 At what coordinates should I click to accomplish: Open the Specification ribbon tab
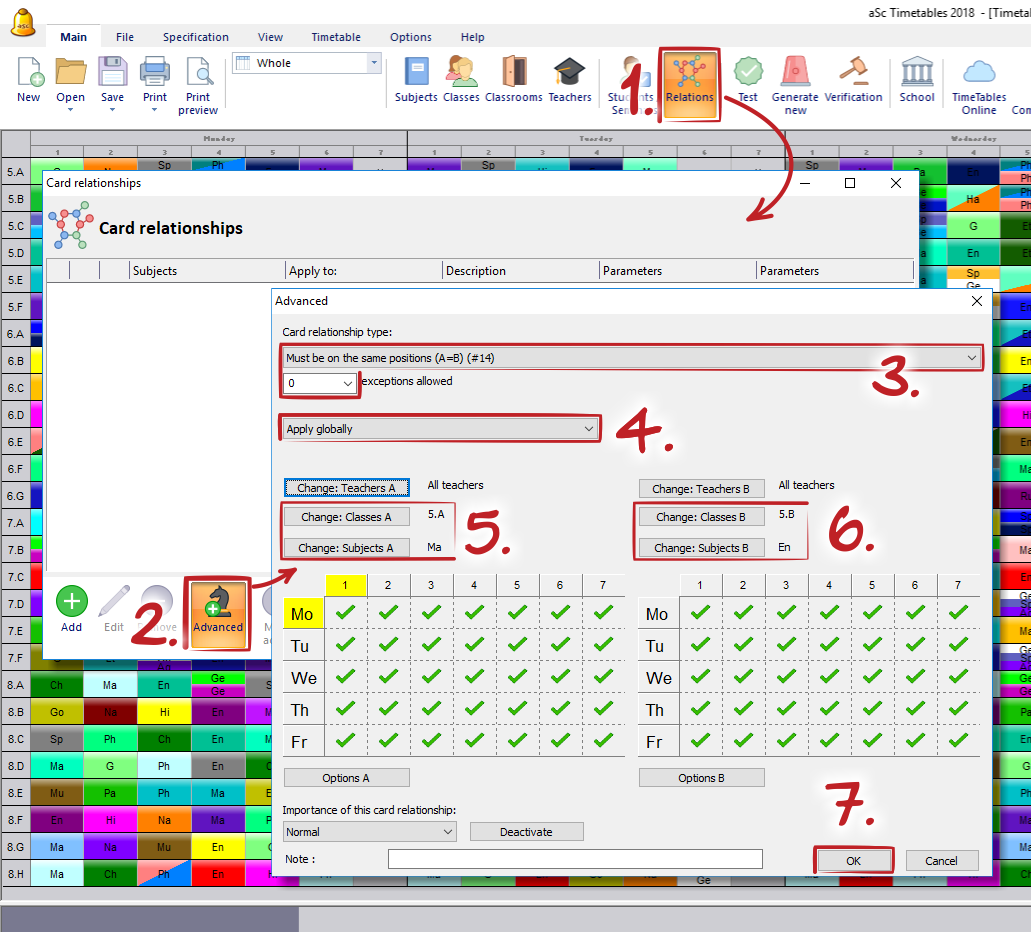[196, 37]
